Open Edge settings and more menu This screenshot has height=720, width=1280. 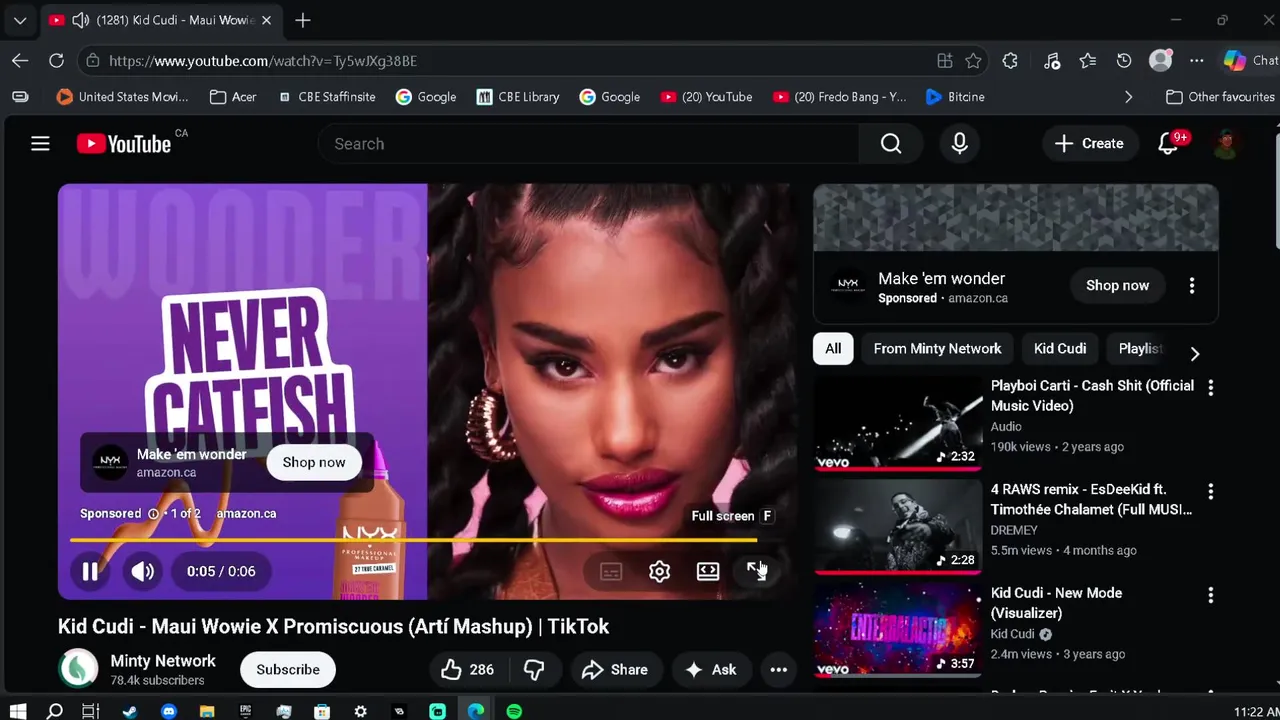(x=1196, y=61)
